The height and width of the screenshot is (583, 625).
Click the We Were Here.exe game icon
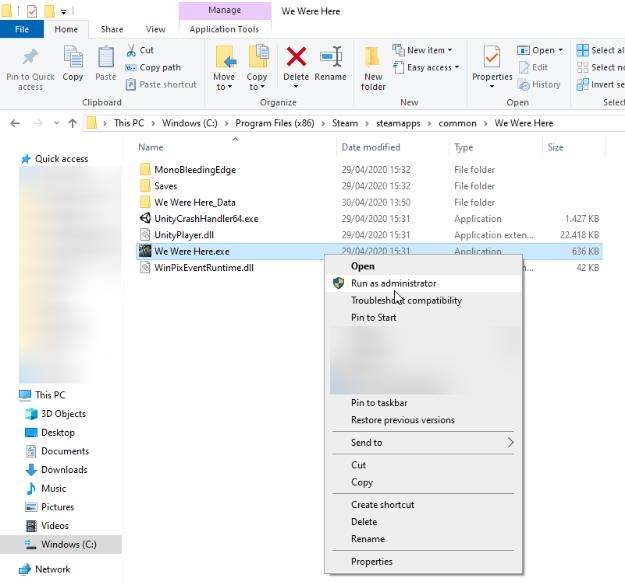coord(145,251)
